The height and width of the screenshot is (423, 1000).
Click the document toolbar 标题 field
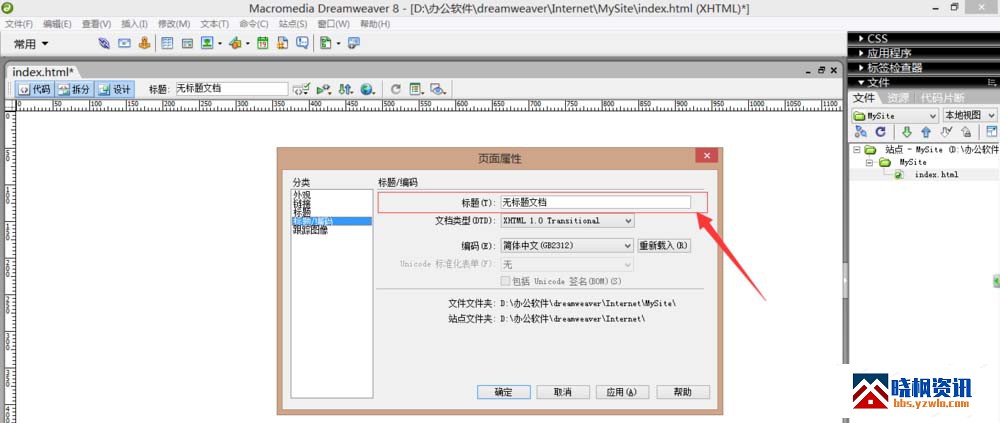[x=232, y=89]
